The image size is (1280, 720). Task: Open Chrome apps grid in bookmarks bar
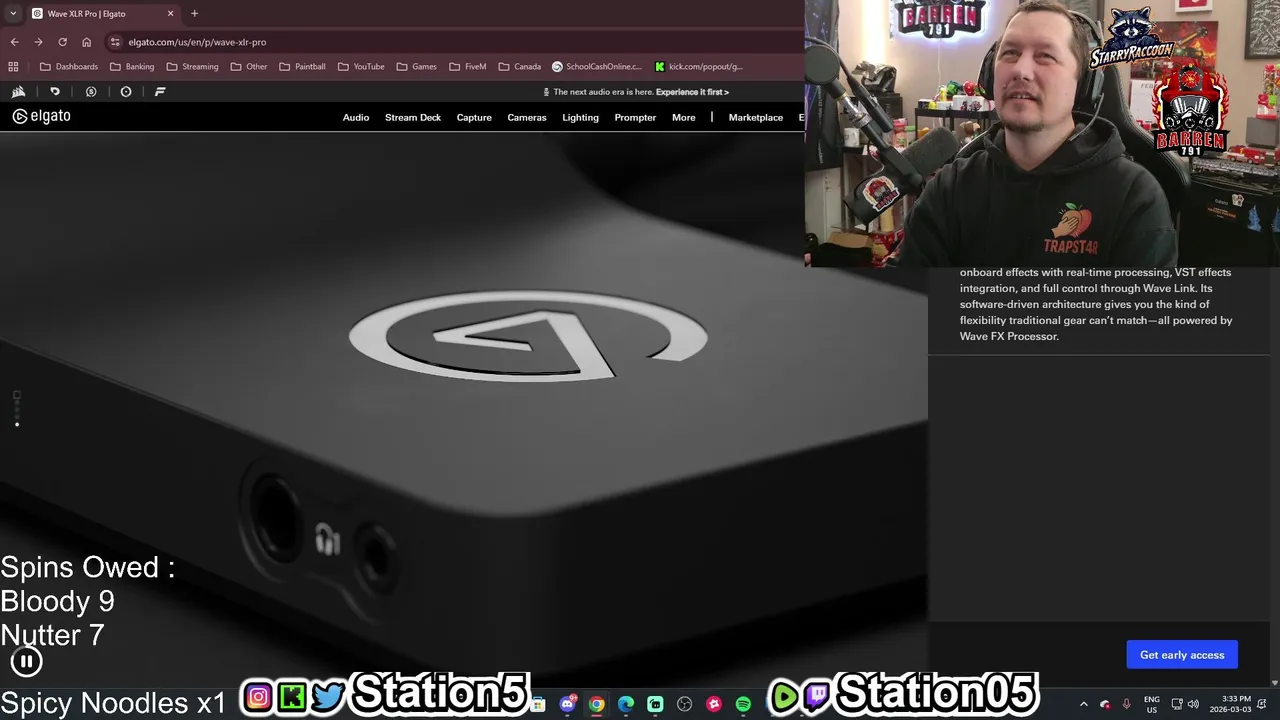[x=13, y=67]
